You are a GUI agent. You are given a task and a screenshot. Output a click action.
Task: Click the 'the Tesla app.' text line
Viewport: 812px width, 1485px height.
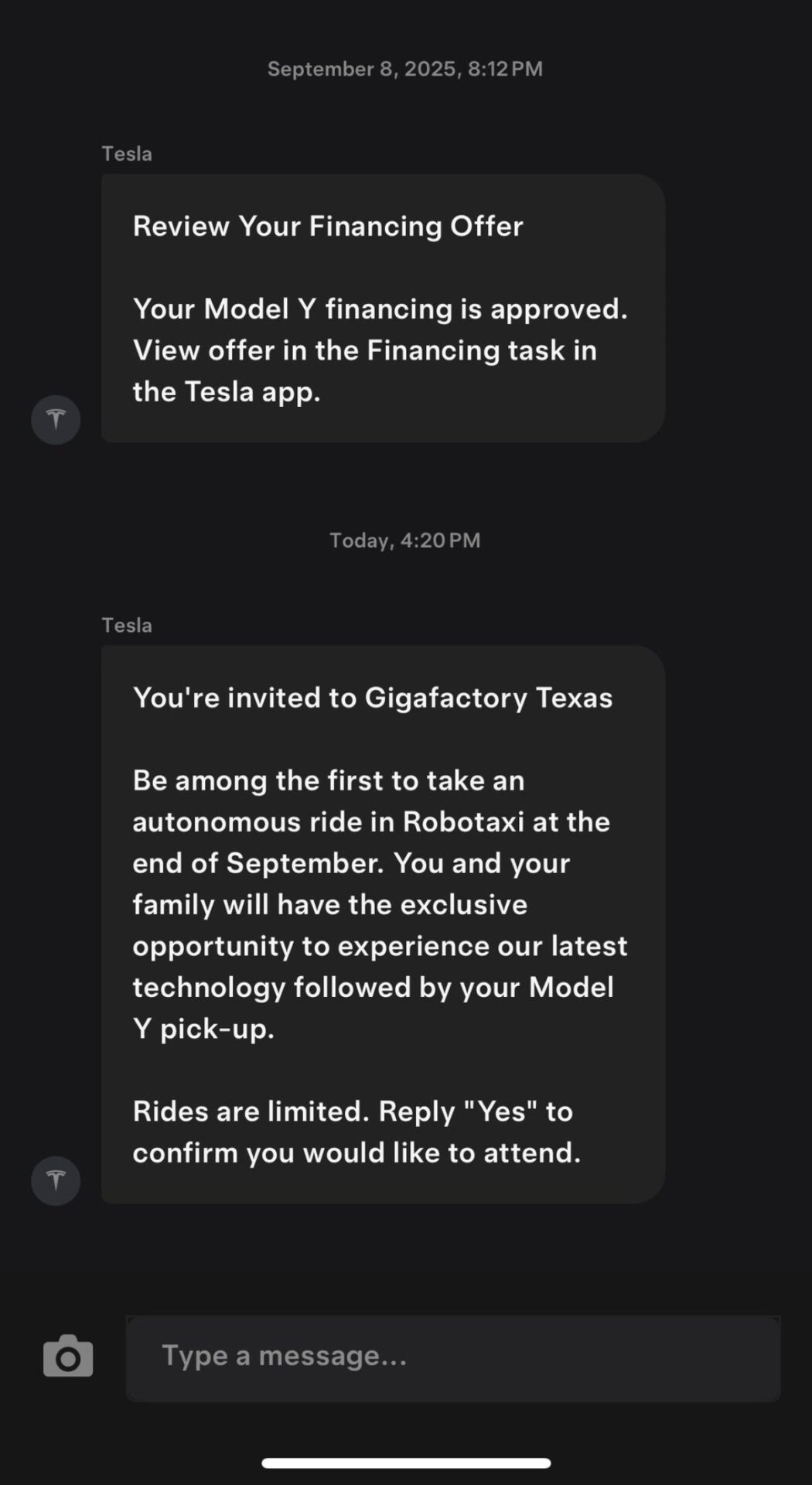227,391
